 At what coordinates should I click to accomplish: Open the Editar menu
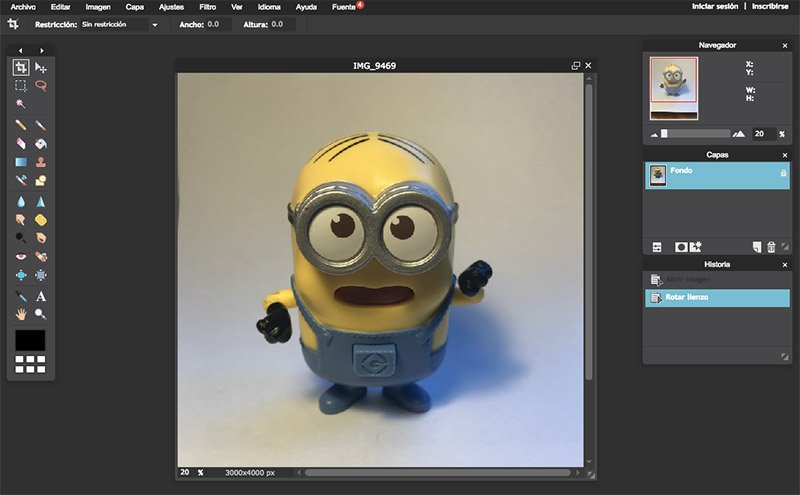point(60,7)
